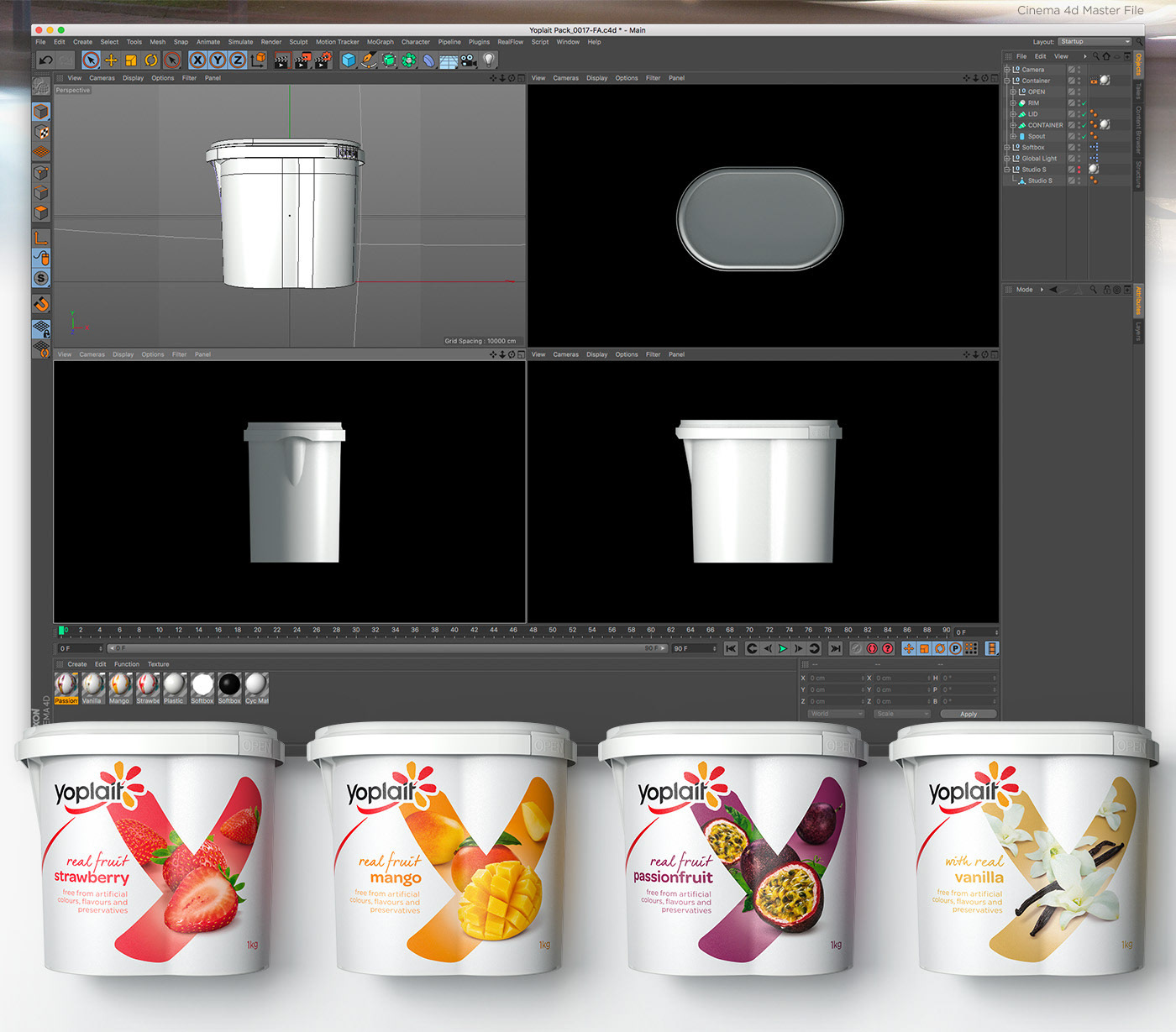
Task: Add a Light object
Action: pyautogui.click(x=489, y=60)
